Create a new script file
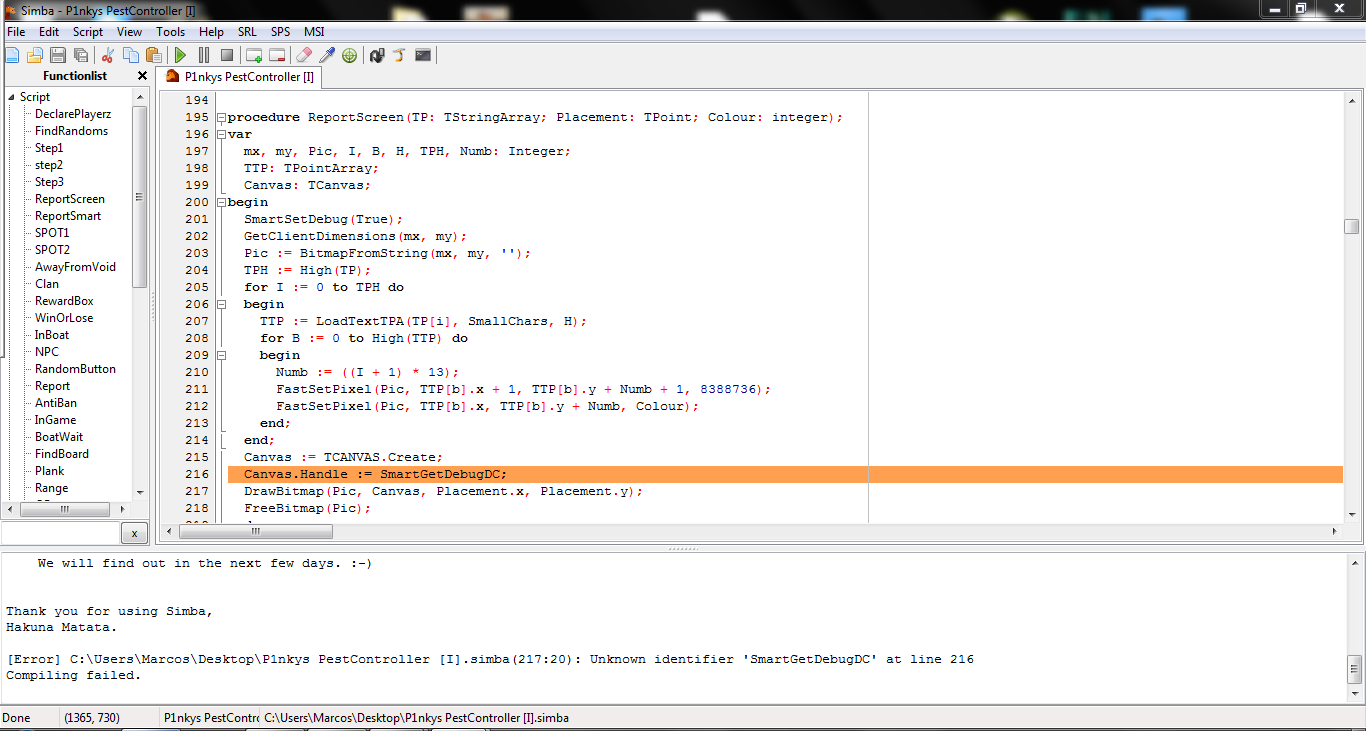 tap(12, 55)
